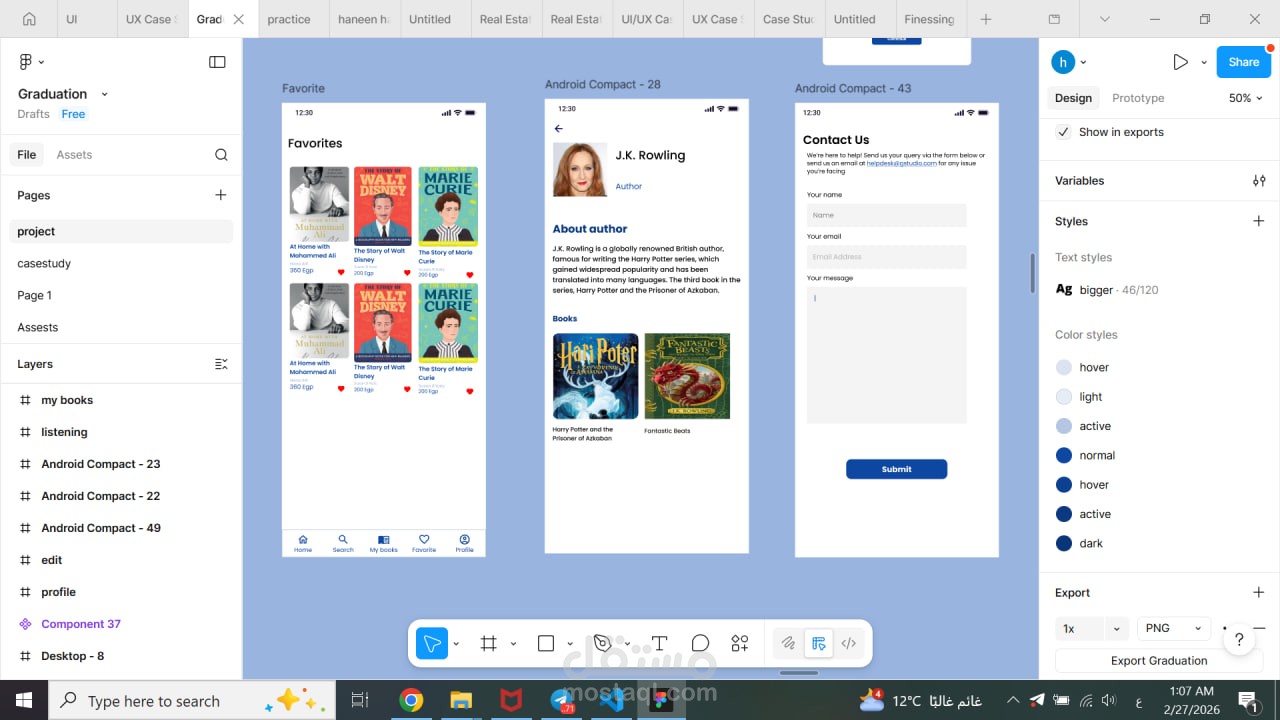Click Export Graduation button
Image resolution: width=1280 pixels, height=720 pixels.
click(x=1159, y=661)
